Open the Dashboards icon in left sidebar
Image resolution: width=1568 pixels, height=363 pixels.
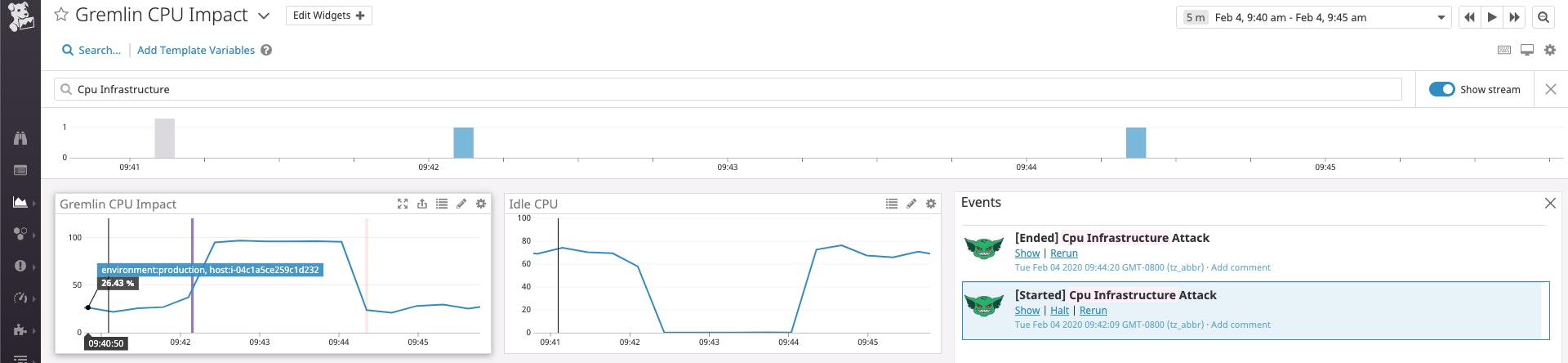pos(20,202)
